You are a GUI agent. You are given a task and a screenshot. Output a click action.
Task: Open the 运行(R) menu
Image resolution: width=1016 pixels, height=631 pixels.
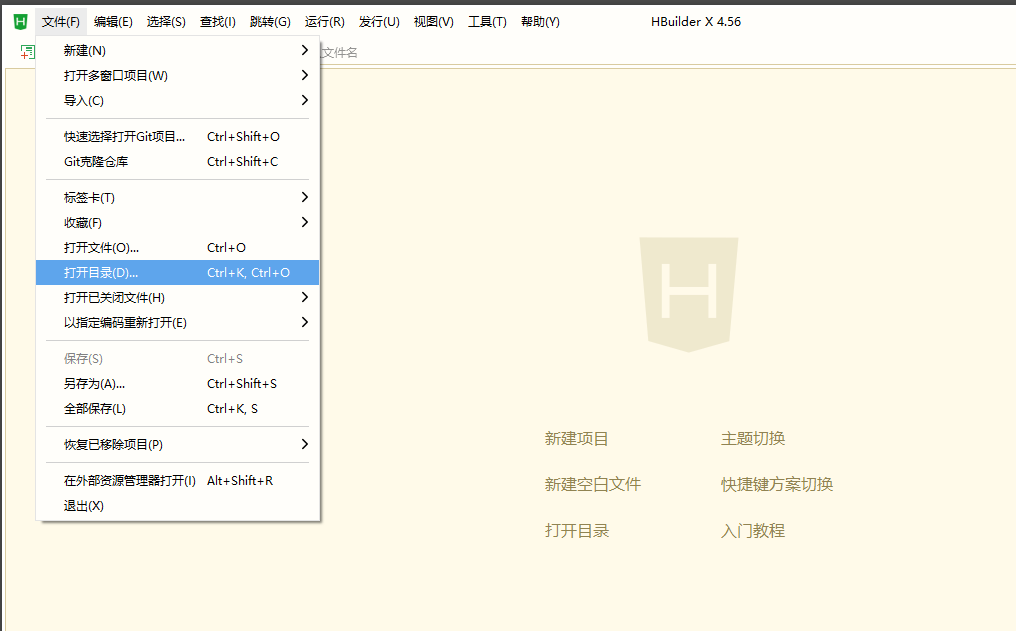[x=325, y=21]
